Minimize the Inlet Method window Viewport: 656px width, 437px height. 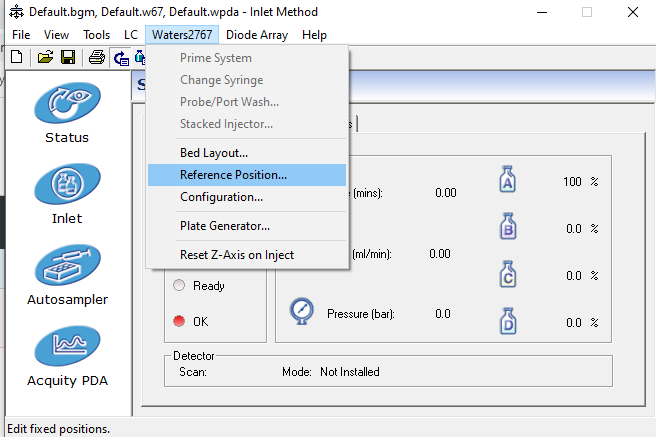tap(542, 12)
